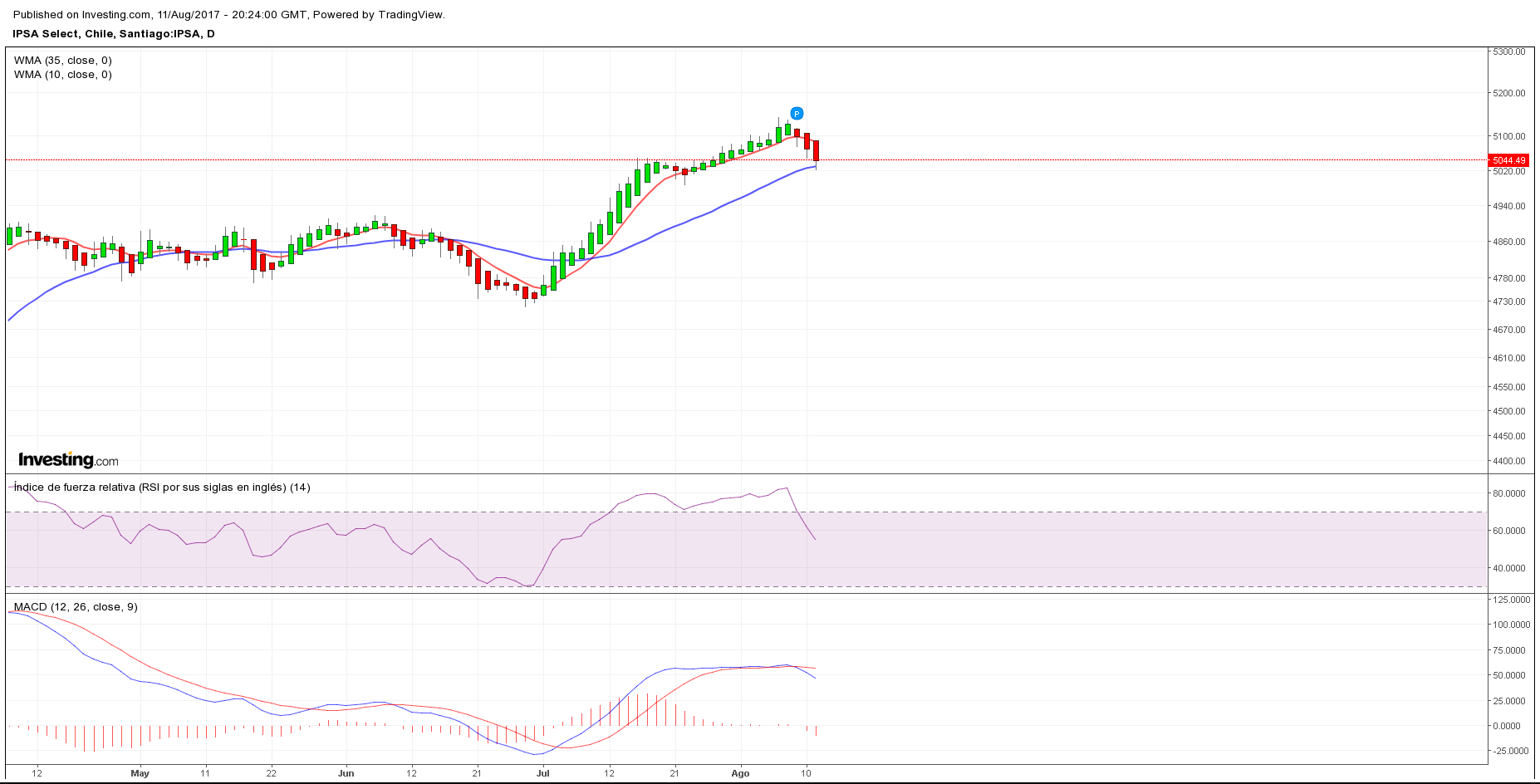Click the MACD 100.0000 axis label
Image resolution: width=1540 pixels, height=784 pixels.
point(1512,625)
